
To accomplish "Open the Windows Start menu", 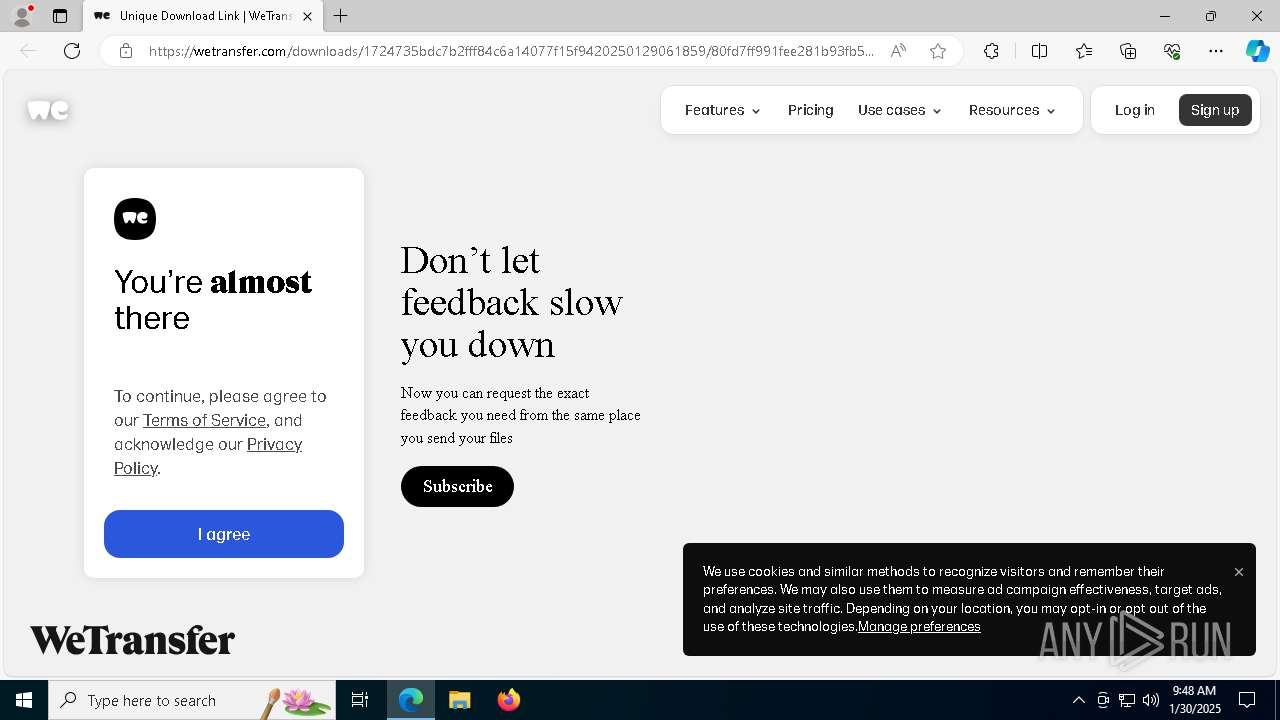I will 24,700.
